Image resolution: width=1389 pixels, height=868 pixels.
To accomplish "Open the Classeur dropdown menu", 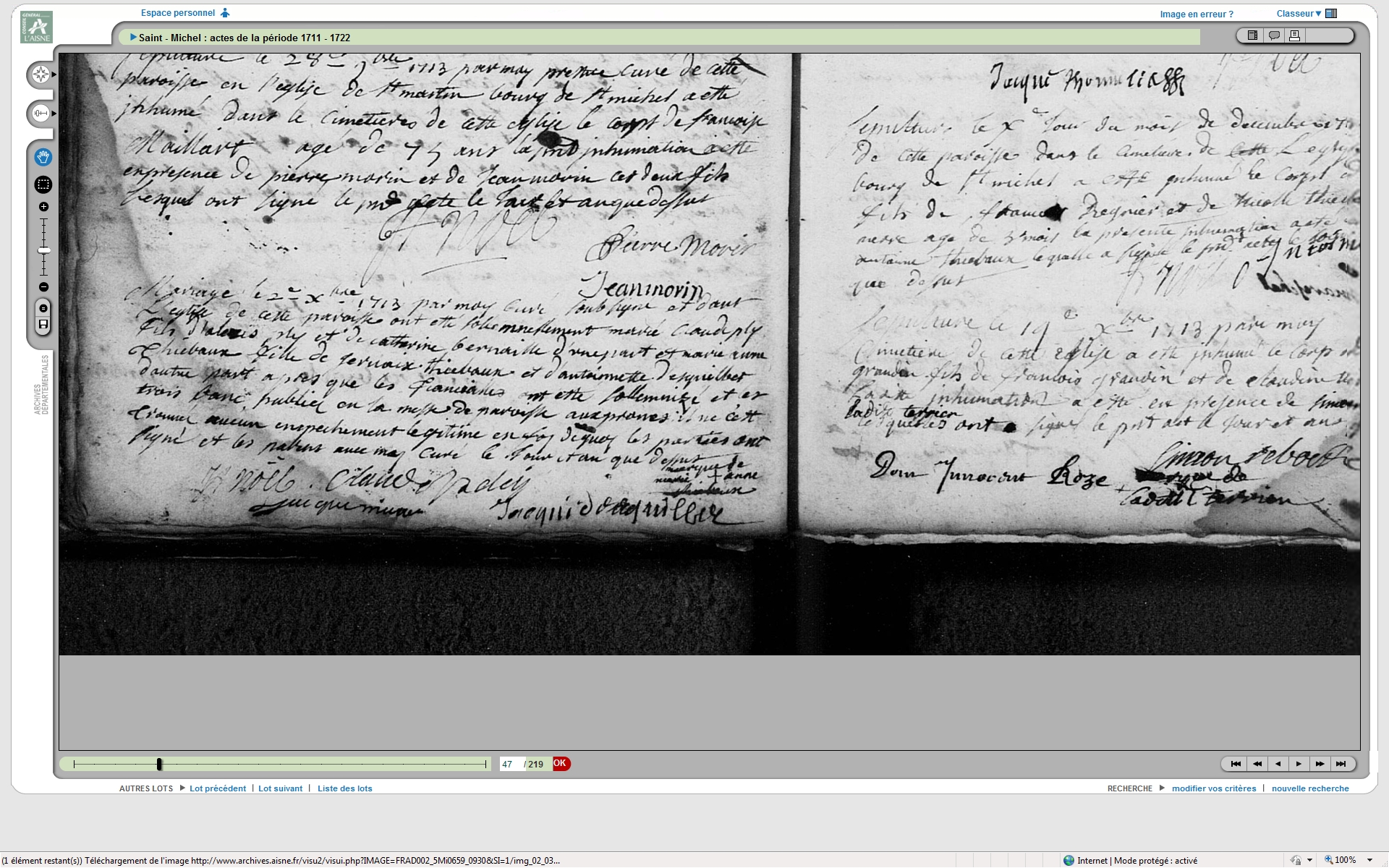I will click(x=1299, y=14).
